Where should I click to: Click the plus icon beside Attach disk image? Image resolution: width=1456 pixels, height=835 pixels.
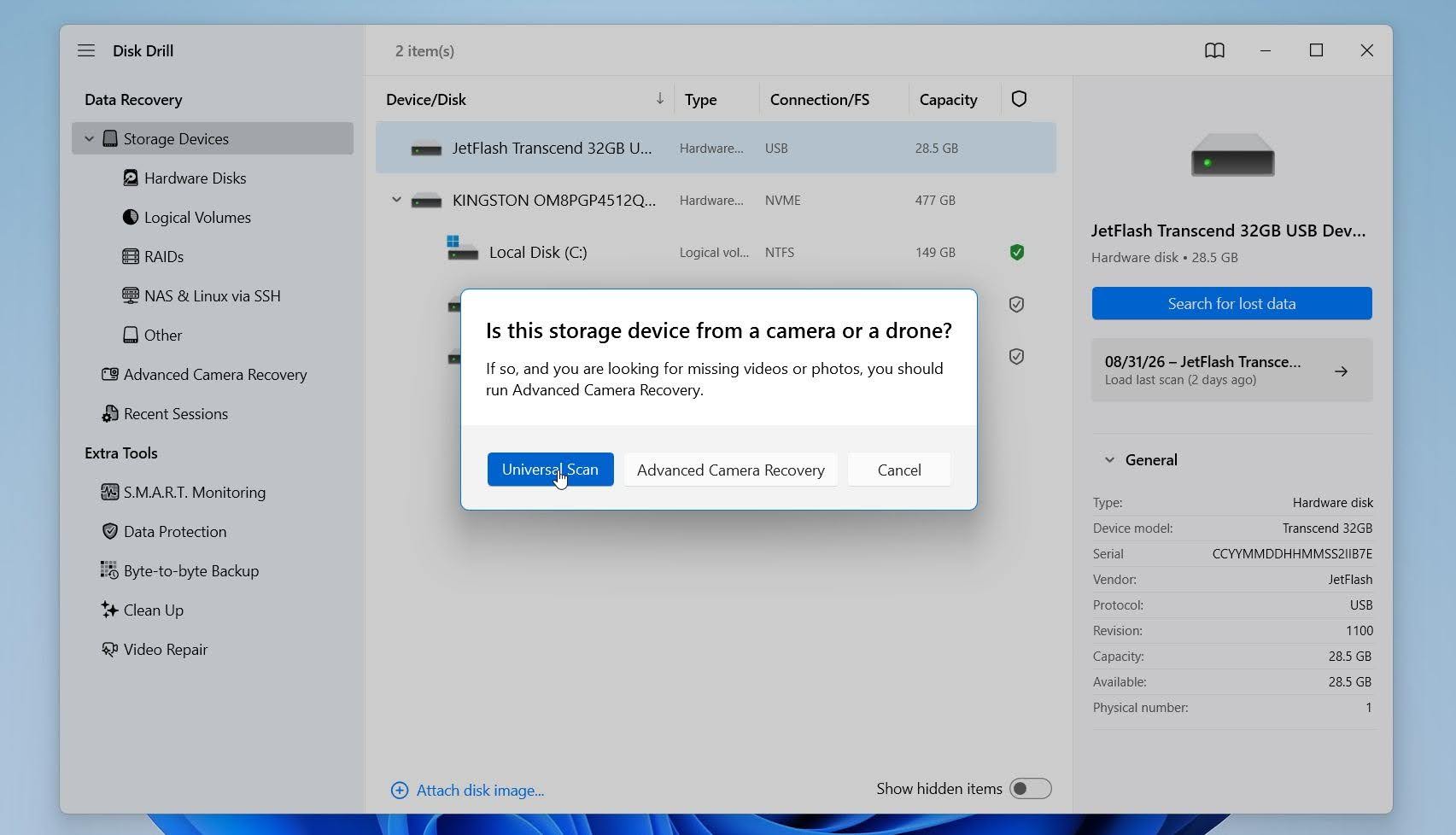400,790
